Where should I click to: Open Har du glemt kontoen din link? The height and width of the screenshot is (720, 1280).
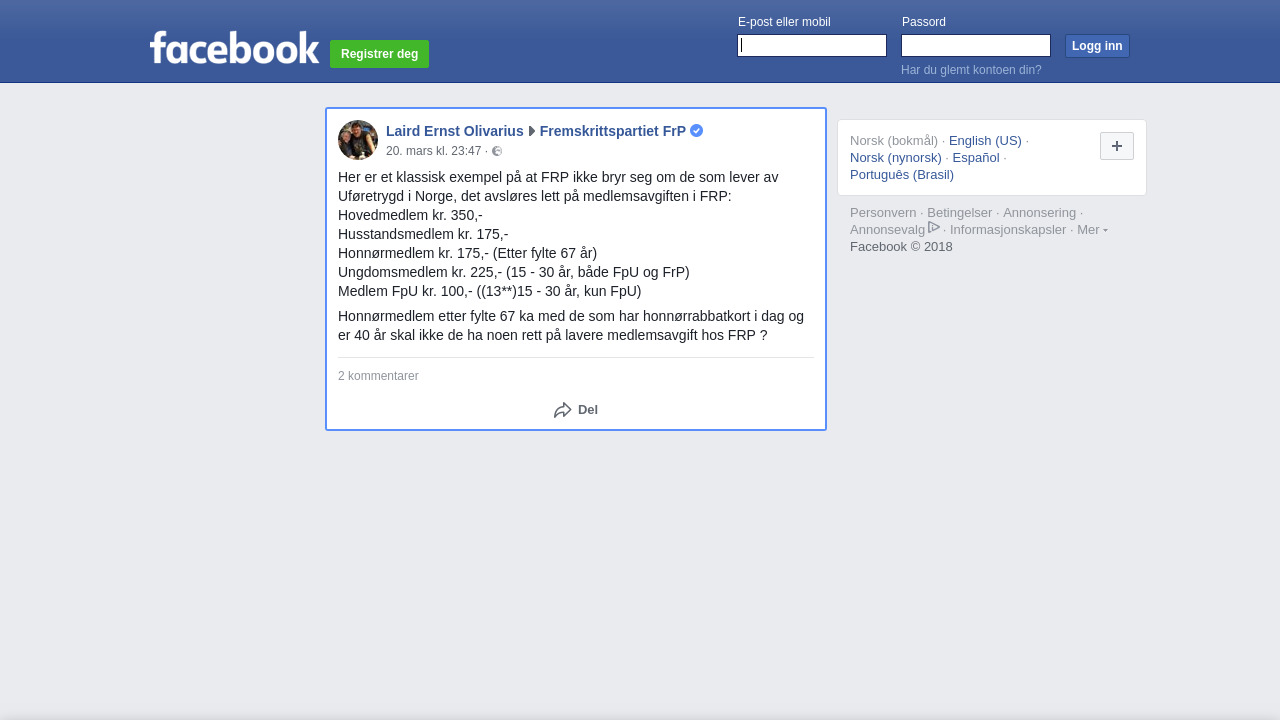pyautogui.click(x=971, y=70)
